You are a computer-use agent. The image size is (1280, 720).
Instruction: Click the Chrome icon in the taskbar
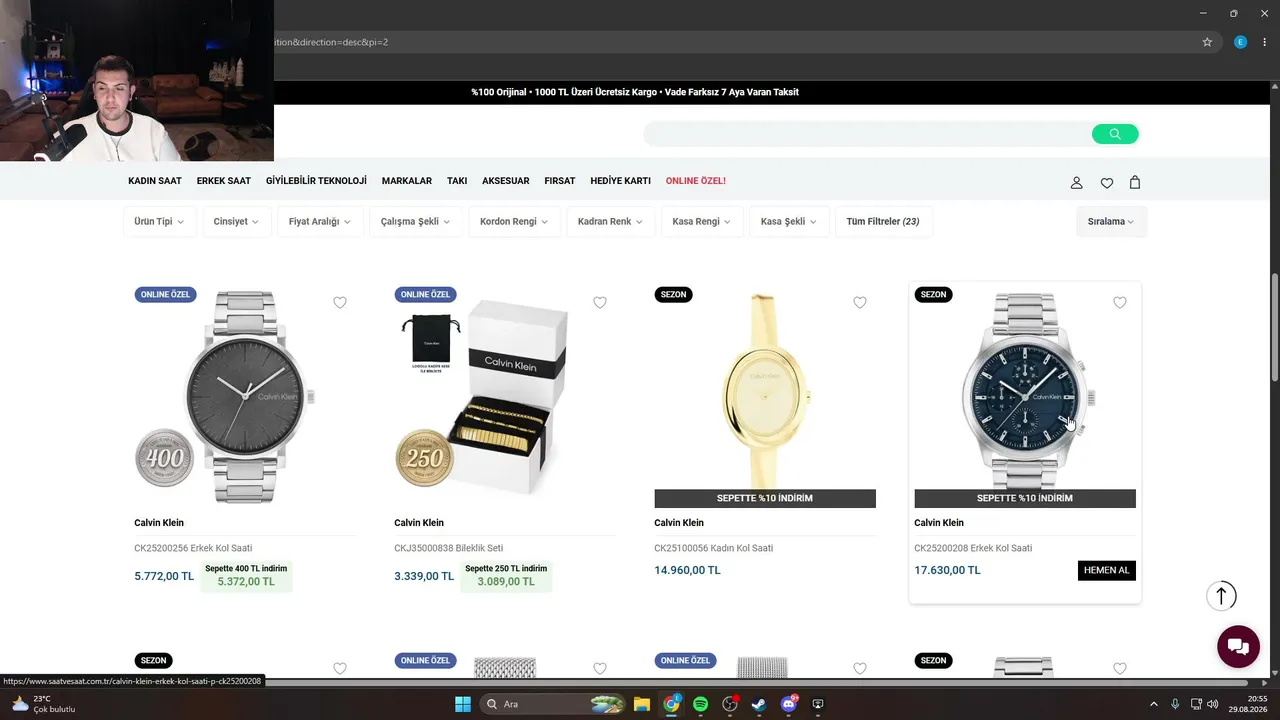(x=671, y=704)
